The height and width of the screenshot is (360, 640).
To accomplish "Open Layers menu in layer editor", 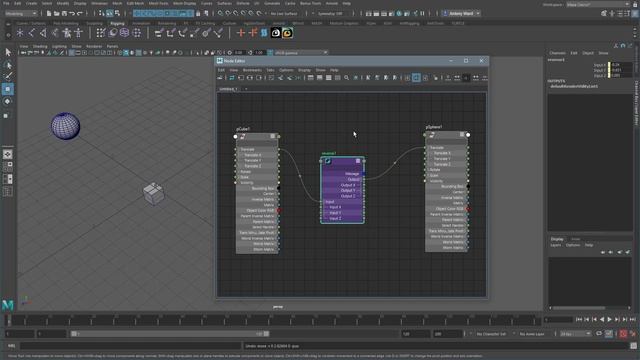I will [x=556, y=245].
